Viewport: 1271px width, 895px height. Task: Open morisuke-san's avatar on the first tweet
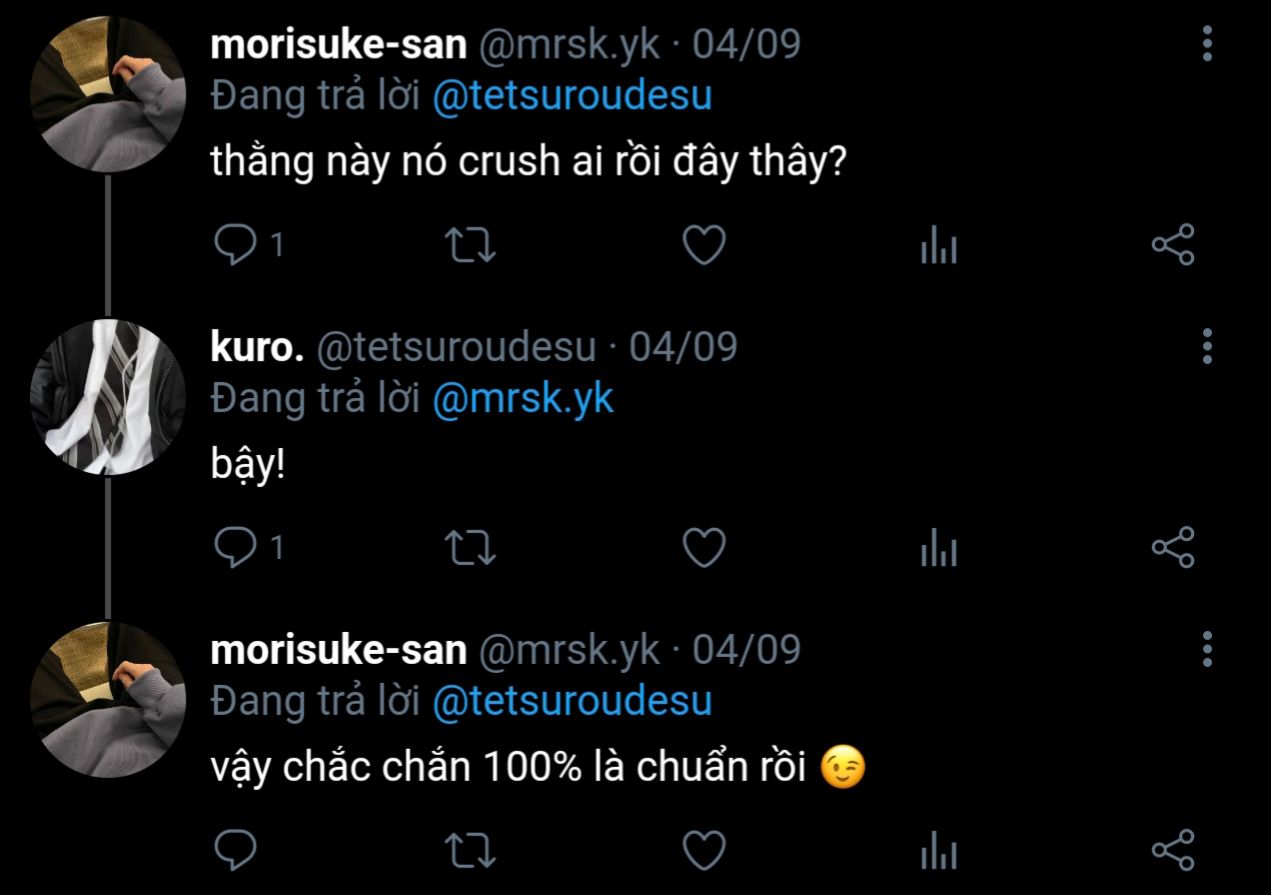(x=107, y=95)
